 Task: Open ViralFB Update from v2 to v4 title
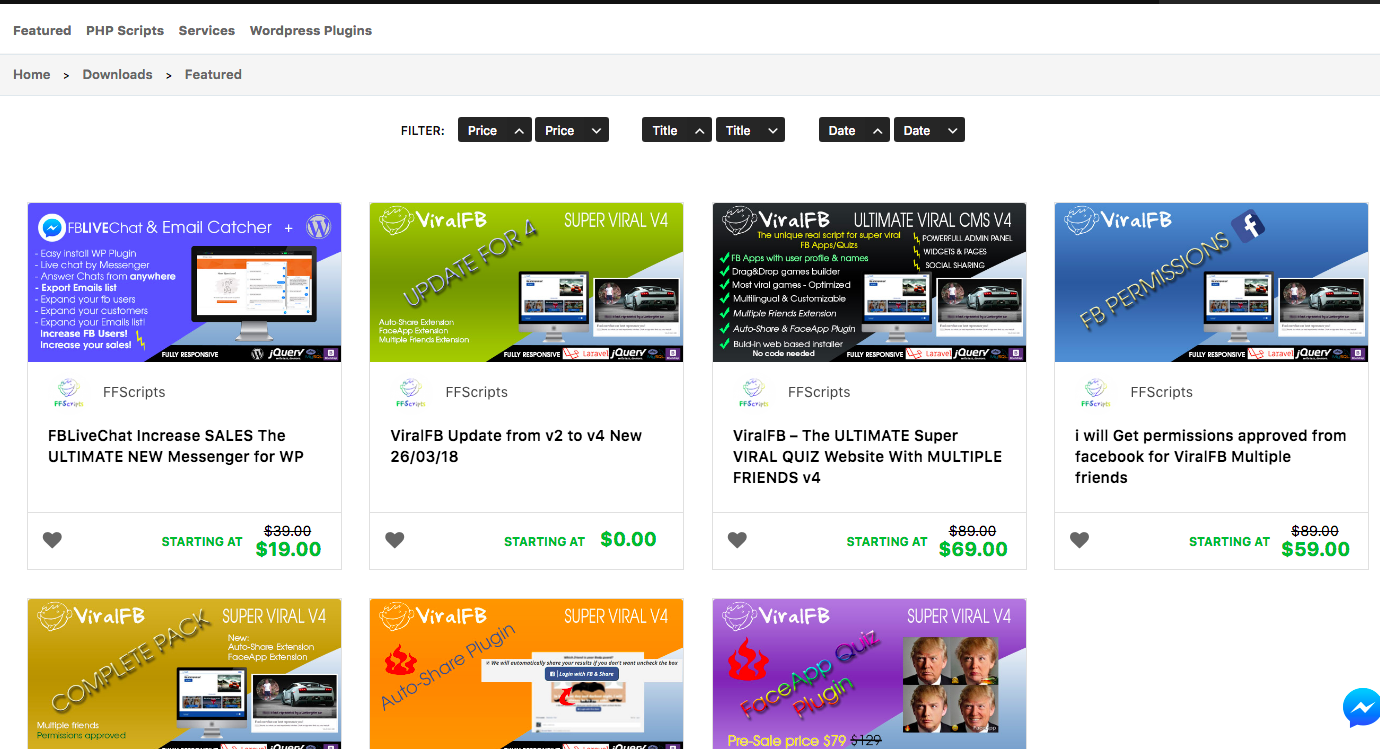pos(516,446)
